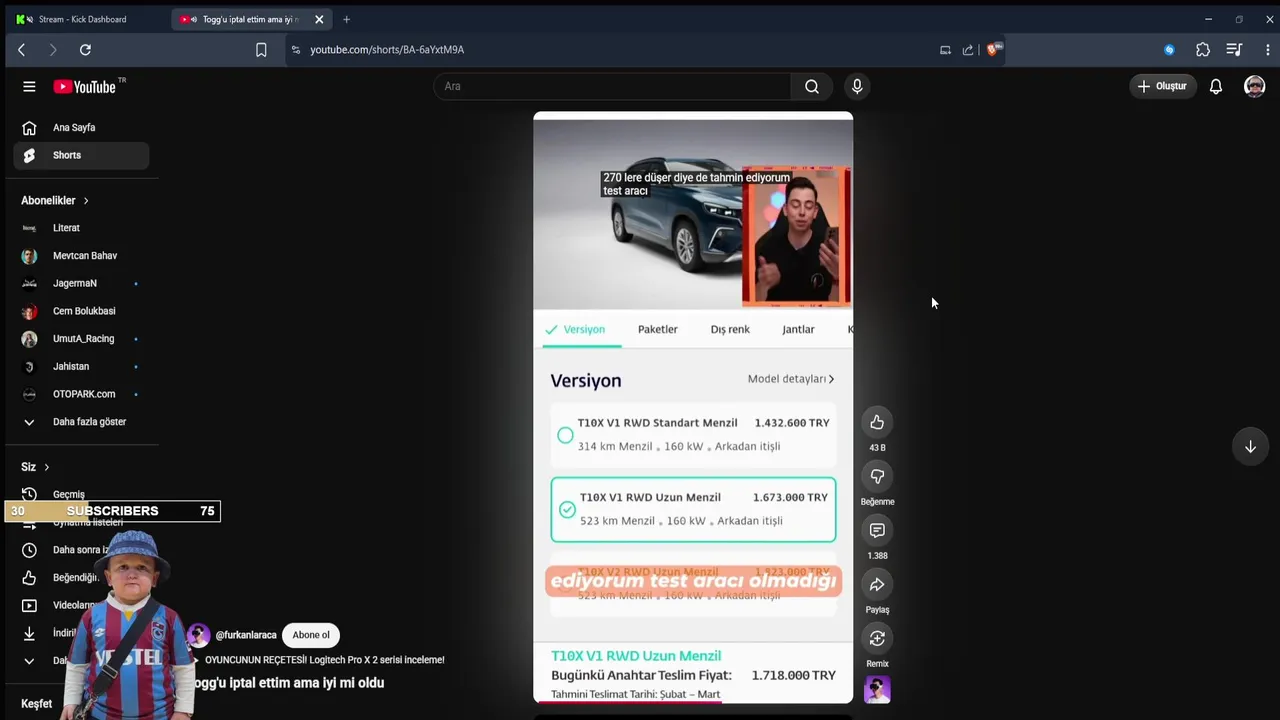The height and width of the screenshot is (720, 1280).
Task: Click the browser share page icon
Action: [968, 50]
